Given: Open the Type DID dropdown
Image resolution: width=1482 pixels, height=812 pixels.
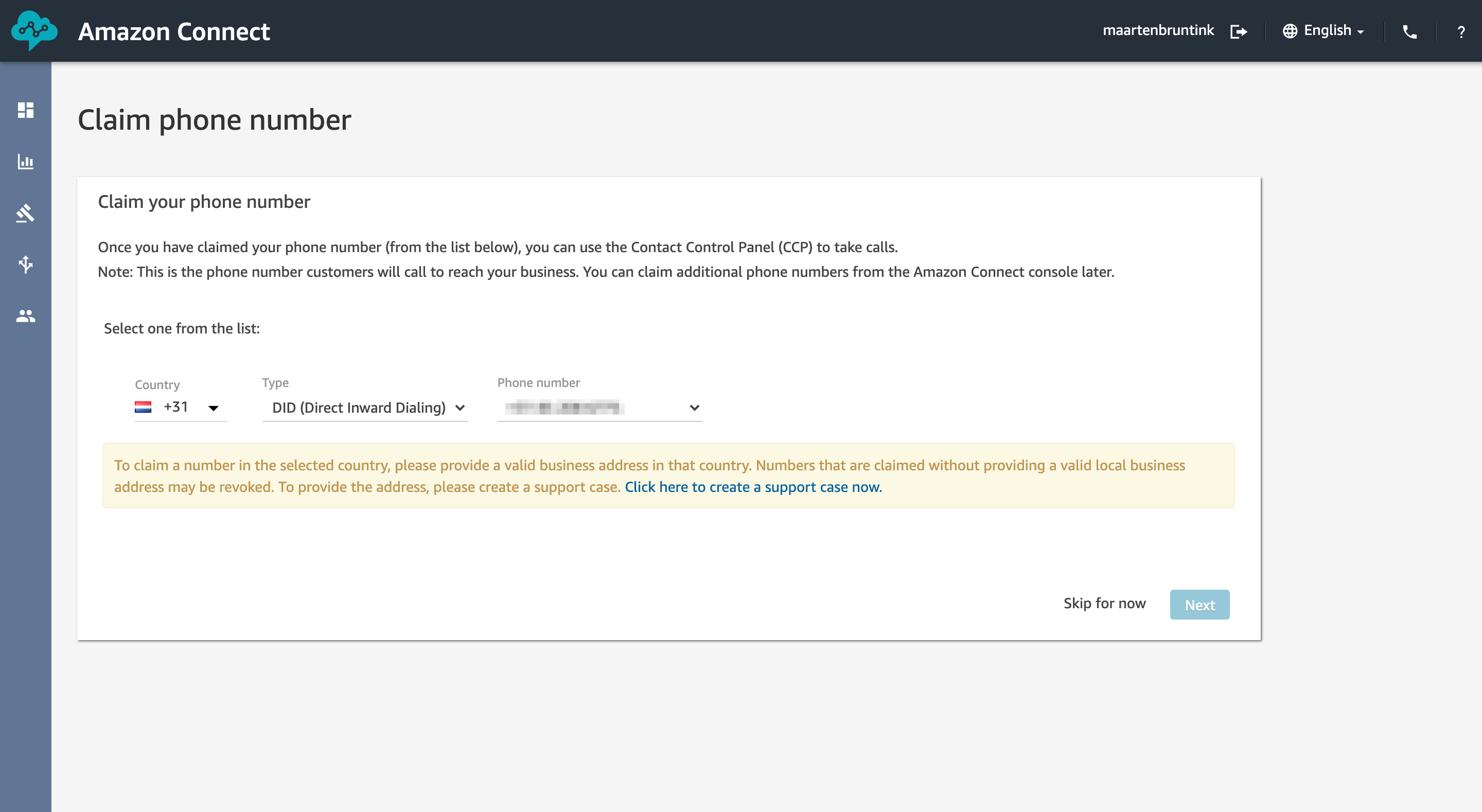Looking at the screenshot, I should 365,408.
